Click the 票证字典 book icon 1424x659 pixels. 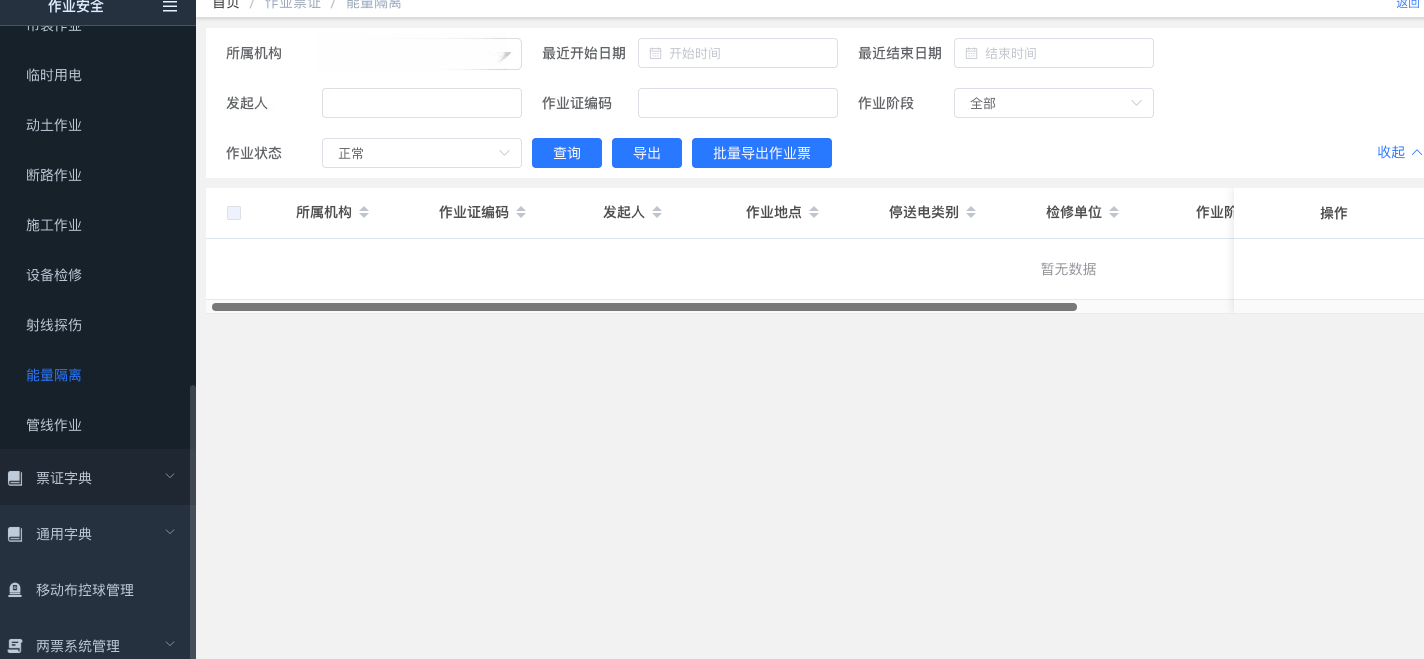[x=15, y=478]
